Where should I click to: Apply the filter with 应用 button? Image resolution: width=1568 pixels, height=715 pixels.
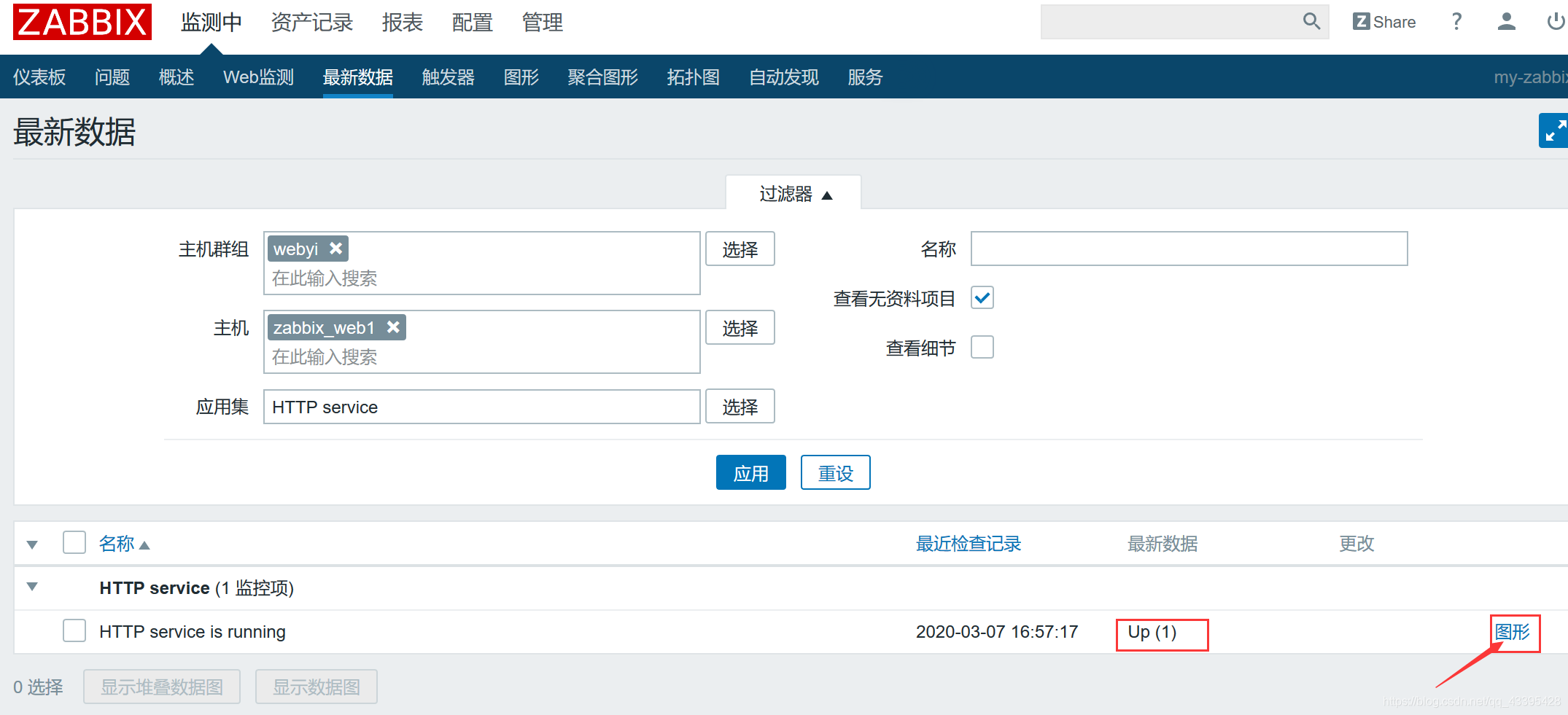pyautogui.click(x=751, y=473)
